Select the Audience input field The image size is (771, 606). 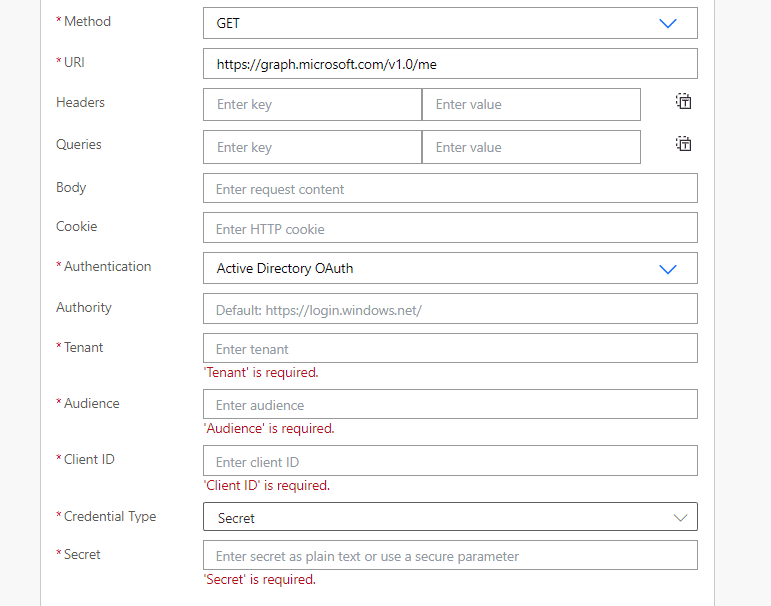pyautogui.click(x=450, y=404)
